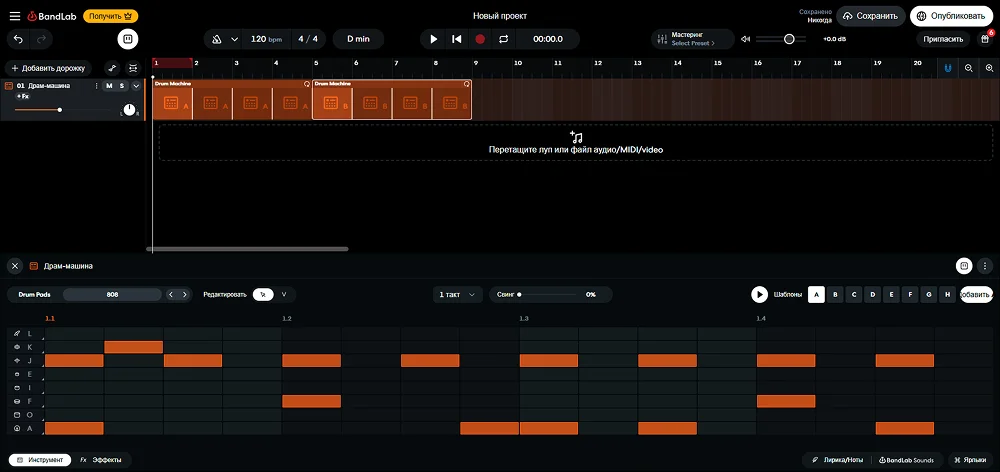Select pattern A
The height and width of the screenshot is (472, 1000).
coord(816,295)
